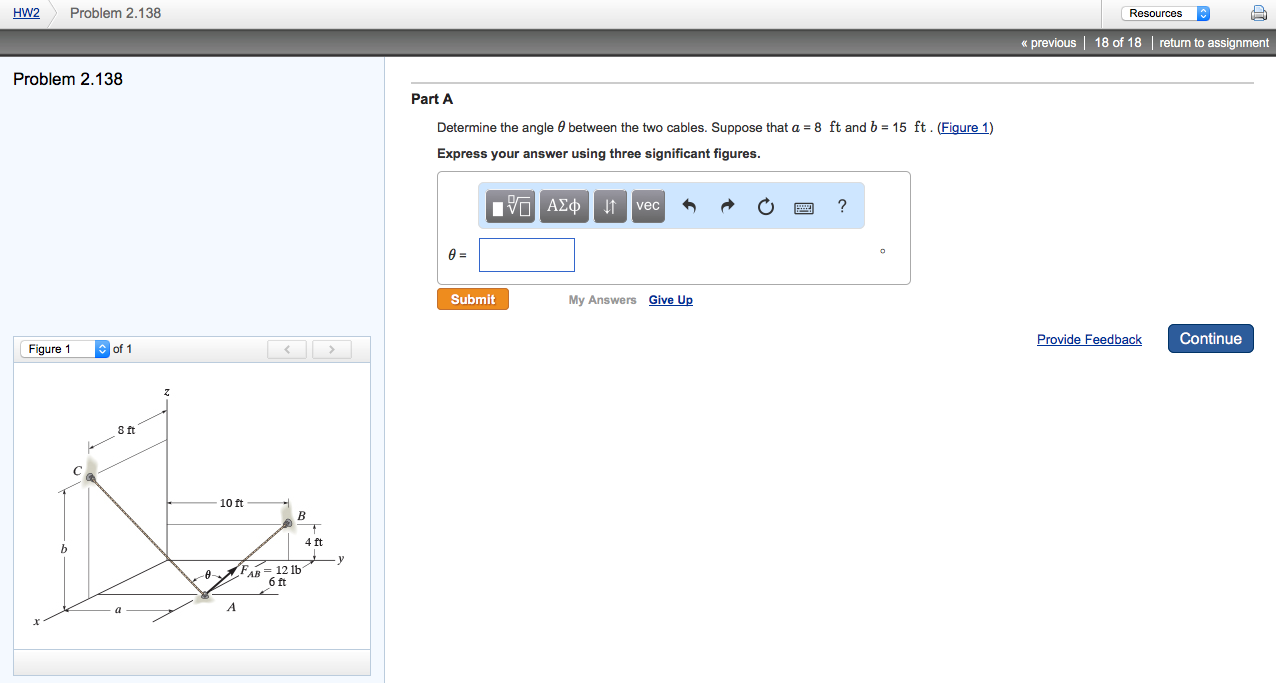View My Answers
This screenshot has width=1276, height=683.
point(602,300)
